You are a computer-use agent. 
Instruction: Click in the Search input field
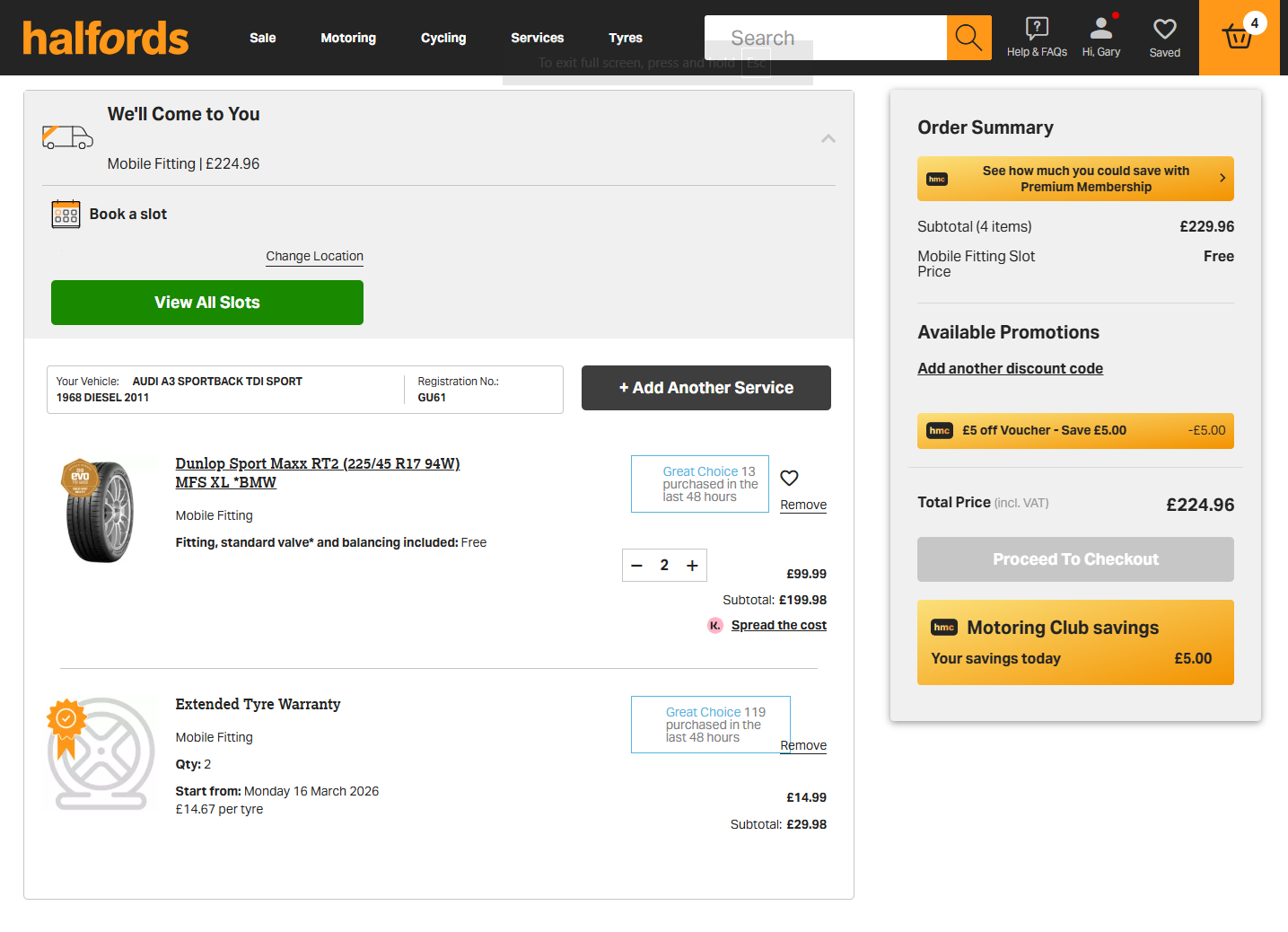[x=826, y=38]
